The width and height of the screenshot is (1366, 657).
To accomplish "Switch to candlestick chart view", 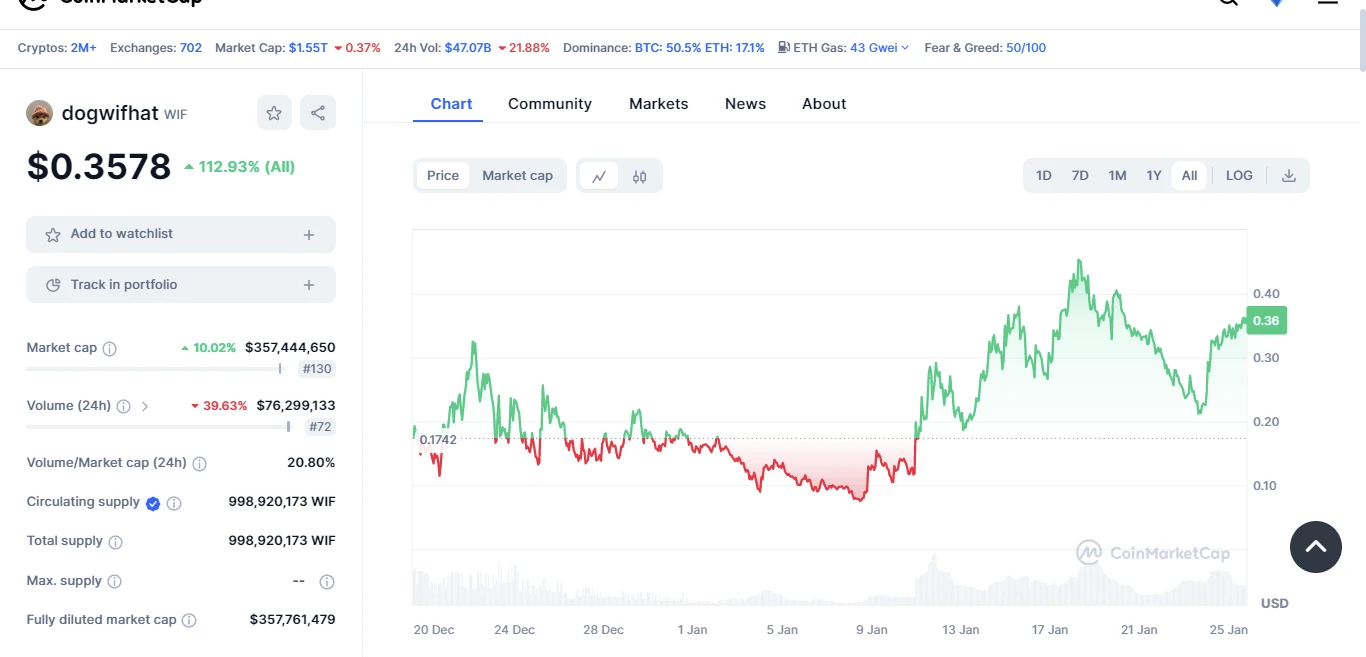I will (x=640, y=176).
